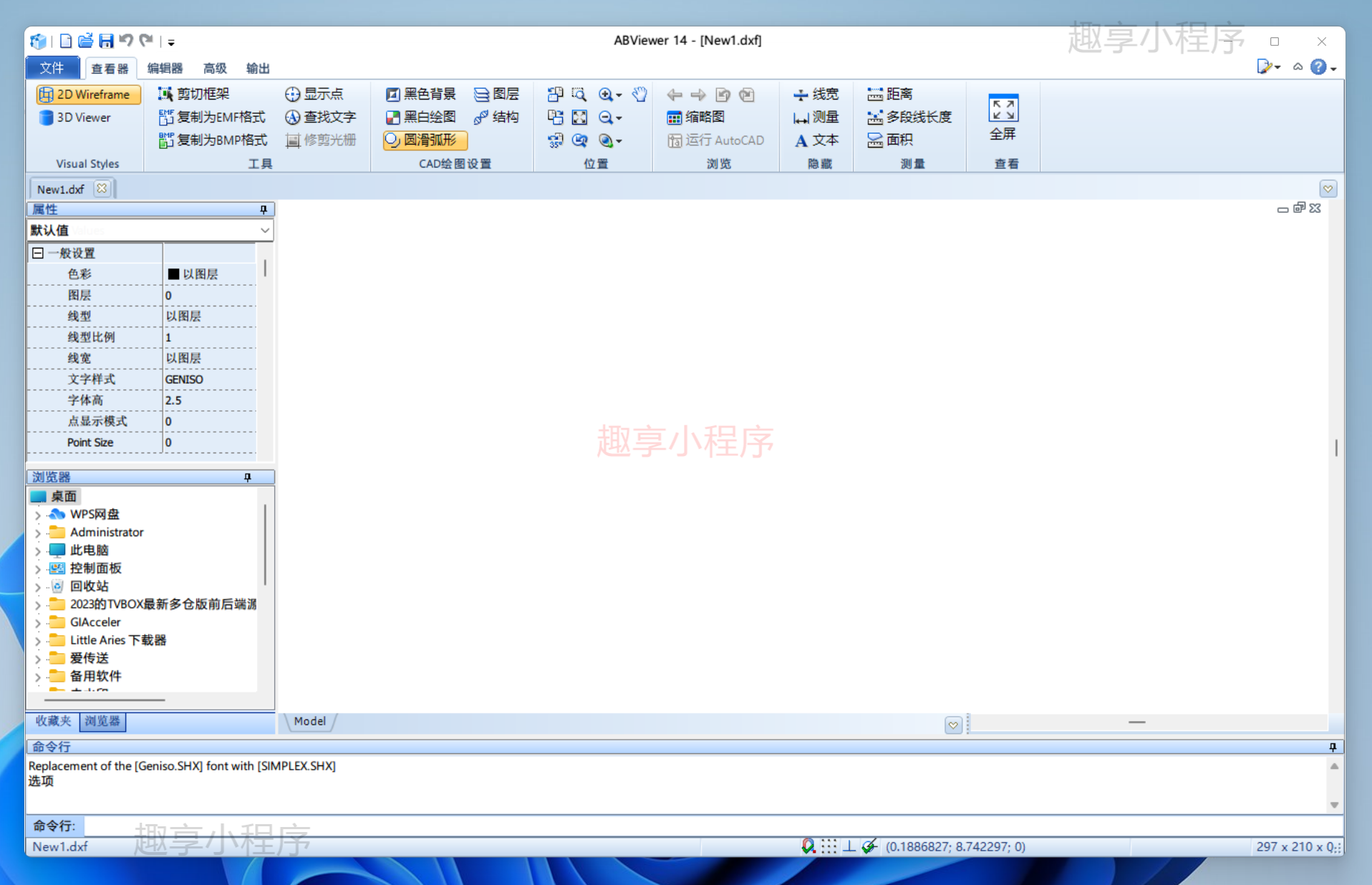Viewport: 1372px width, 885px height.
Task: Open the zoom in dropdown arrow
Action: 619,95
